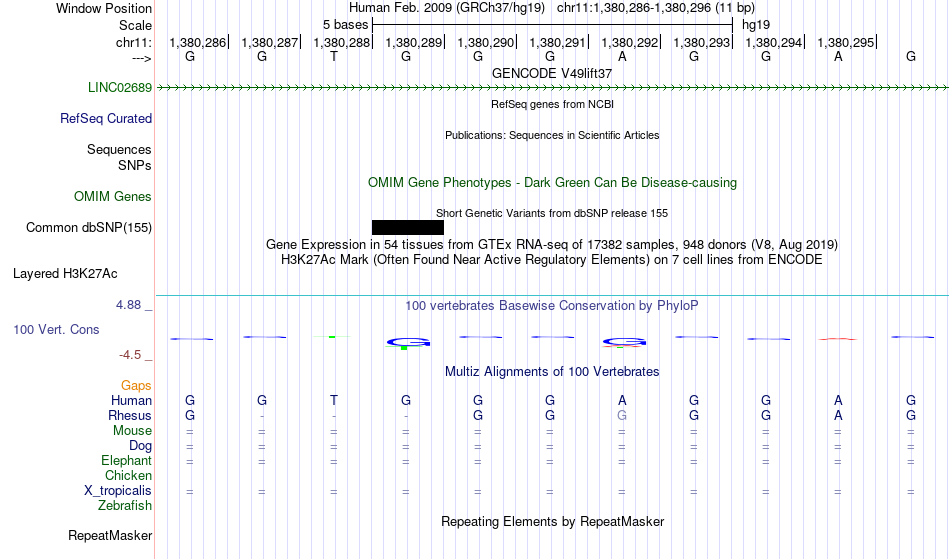Click the red conservation mark under 1,380,295

tap(838, 339)
